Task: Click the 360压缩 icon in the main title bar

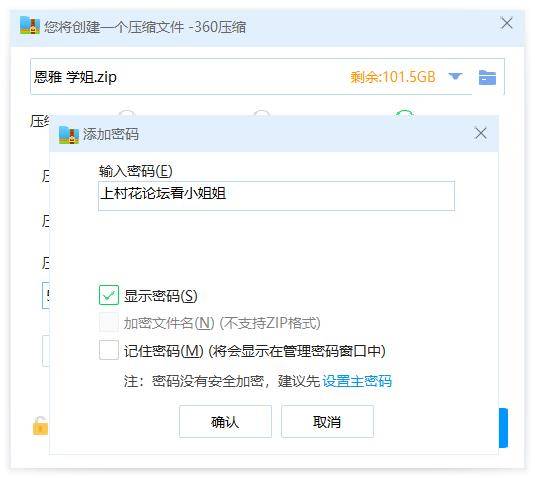Action: [x=30, y=26]
